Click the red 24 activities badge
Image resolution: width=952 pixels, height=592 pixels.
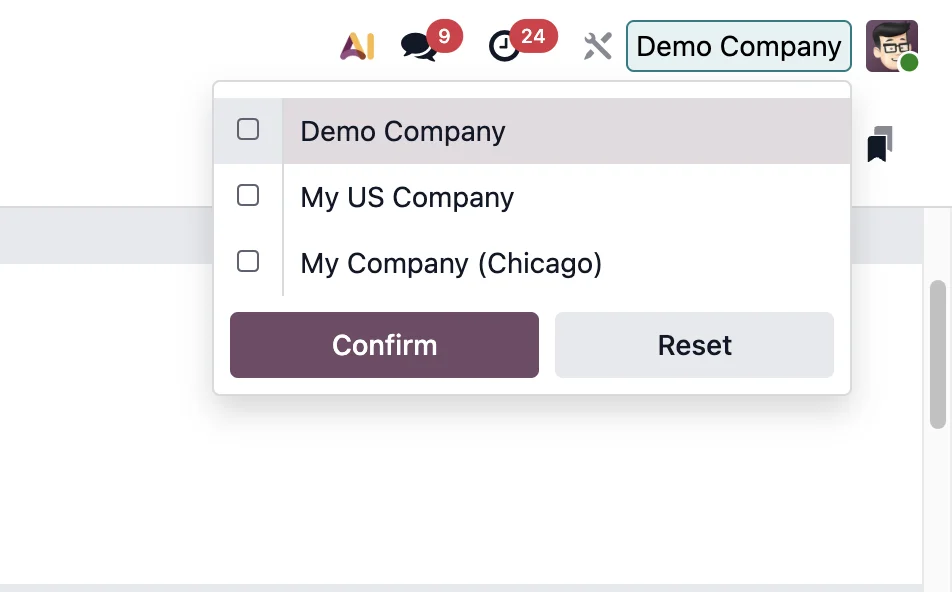pyautogui.click(x=533, y=36)
